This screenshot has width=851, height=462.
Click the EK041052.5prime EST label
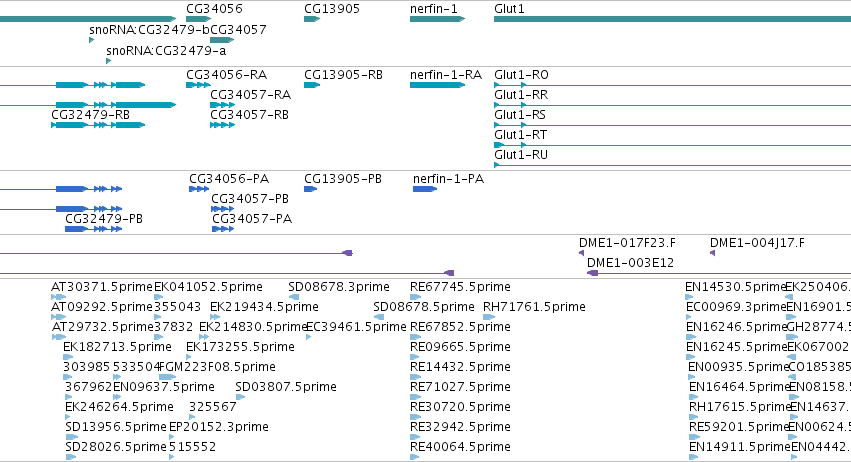coord(208,287)
